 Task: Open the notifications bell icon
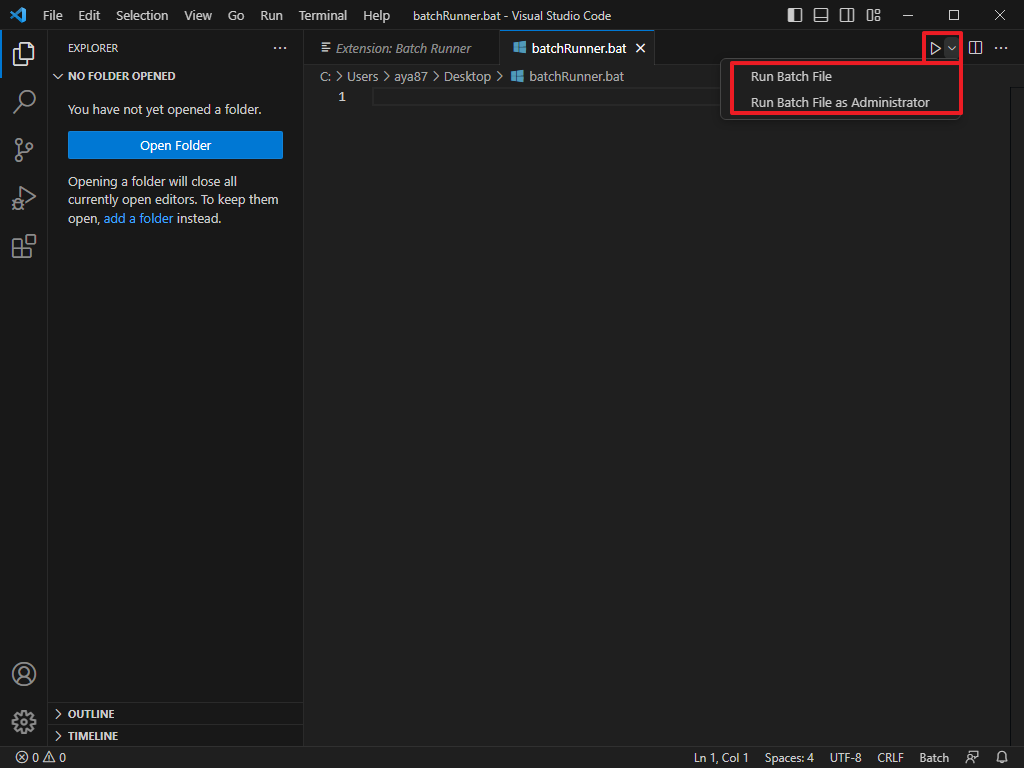coord(1002,758)
